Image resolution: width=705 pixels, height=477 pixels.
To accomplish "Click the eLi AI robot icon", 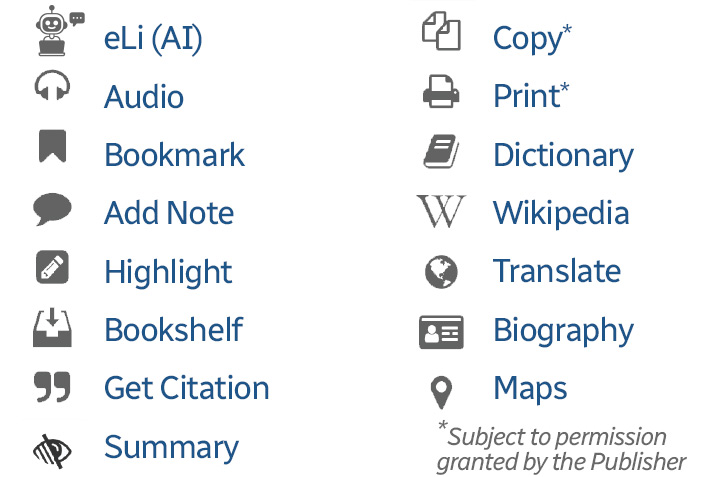I will (x=60, y=31).
